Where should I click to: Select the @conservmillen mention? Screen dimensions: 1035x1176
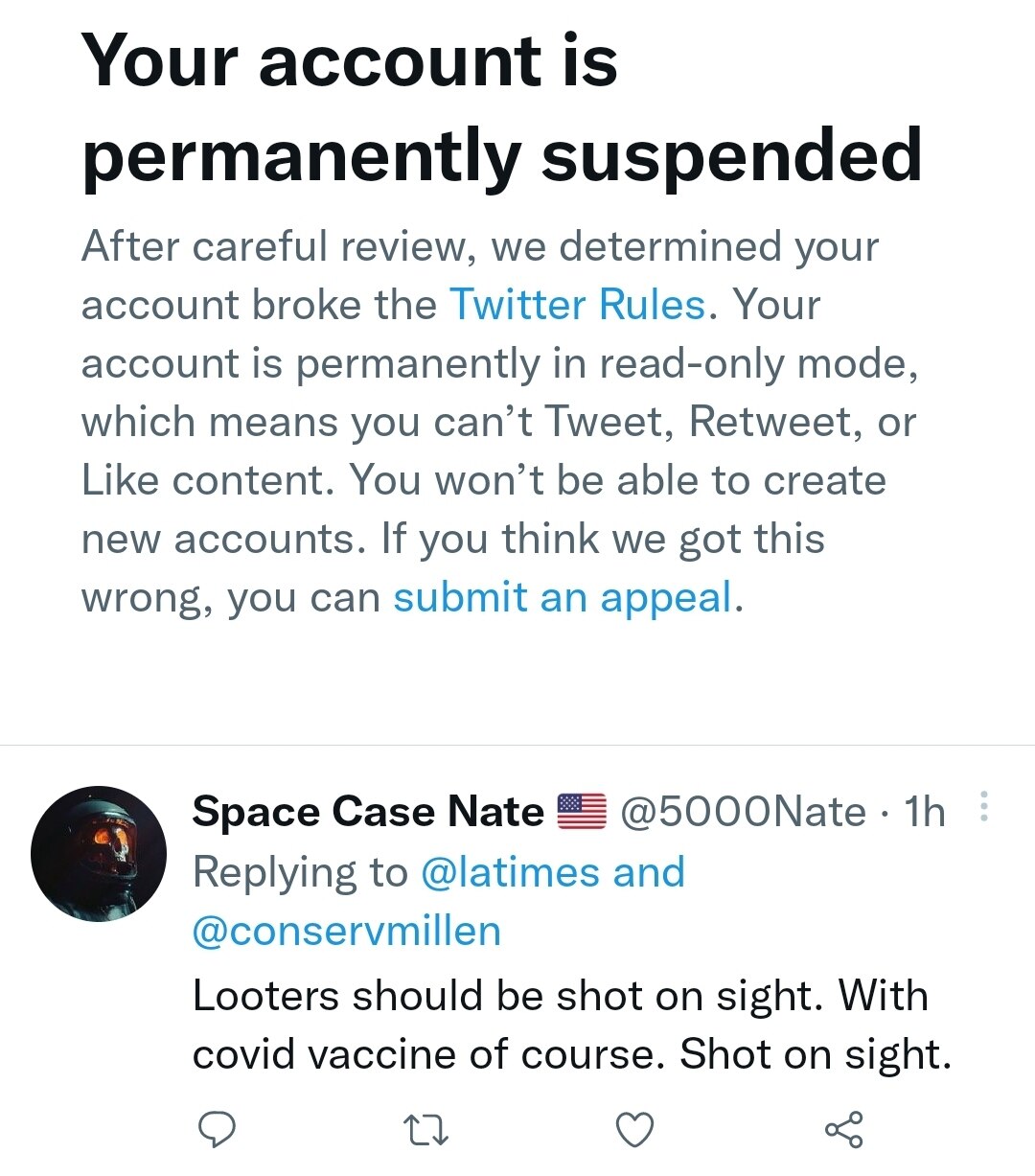click(345, 930)
